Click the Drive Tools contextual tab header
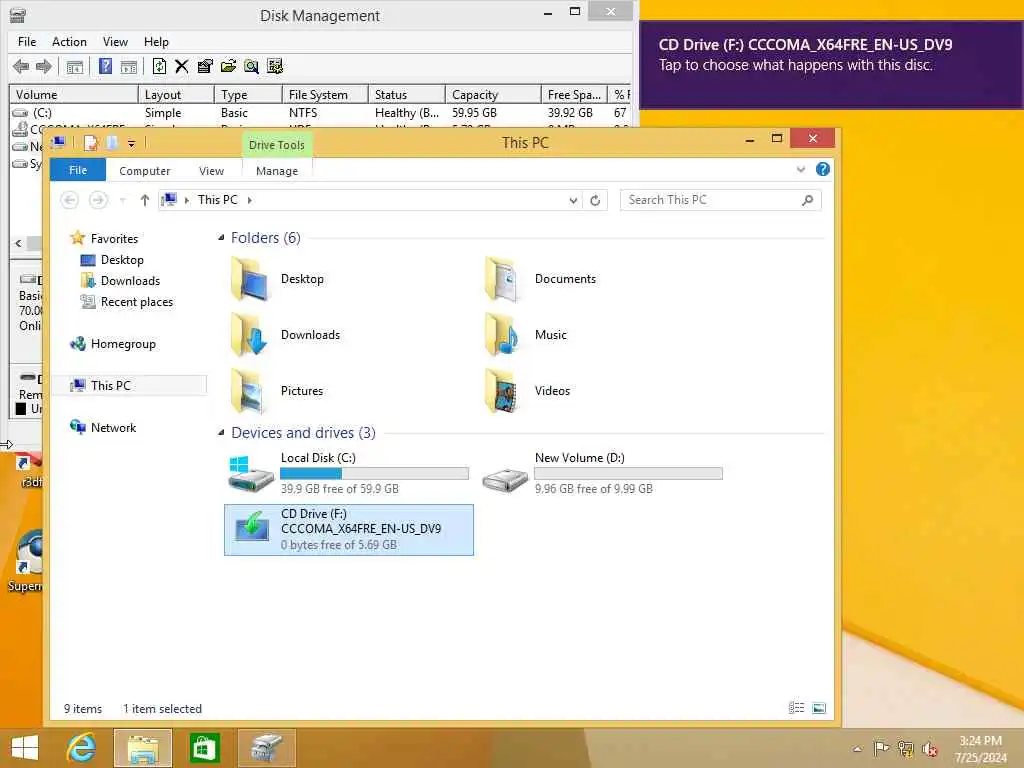The width and height of the screenshot is (1024, 768). tap(277, 145)
